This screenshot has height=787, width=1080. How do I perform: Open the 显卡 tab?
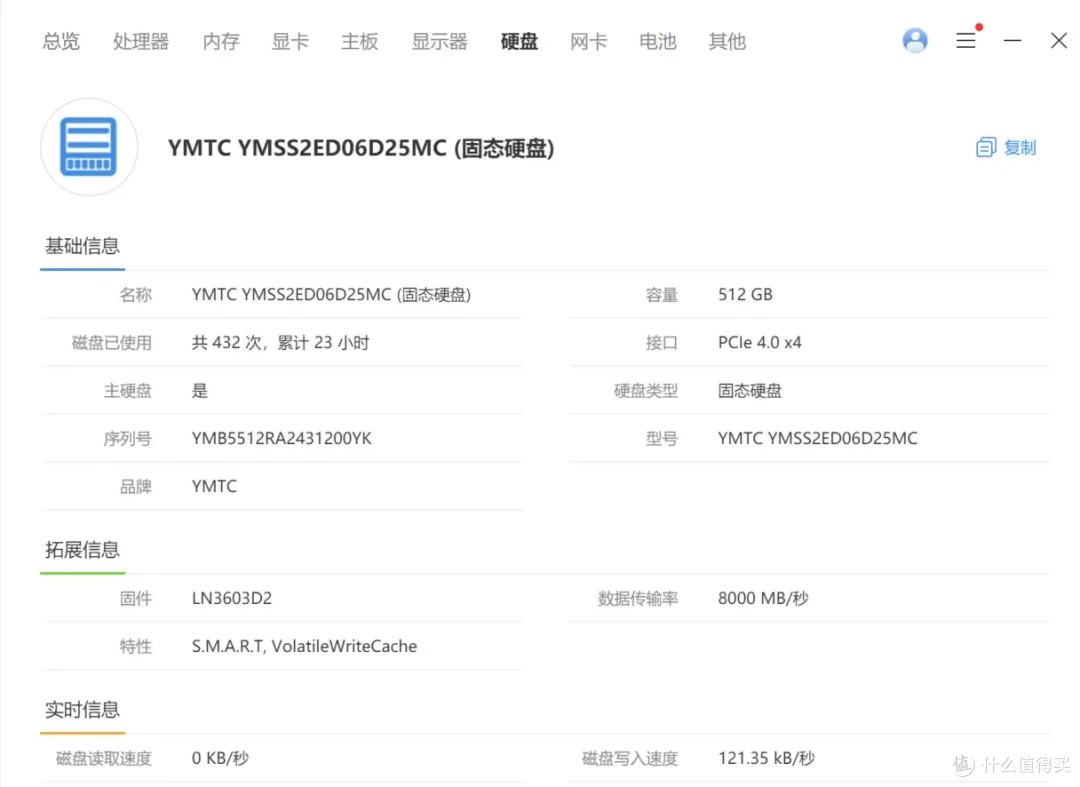click(x=290, y=41)
